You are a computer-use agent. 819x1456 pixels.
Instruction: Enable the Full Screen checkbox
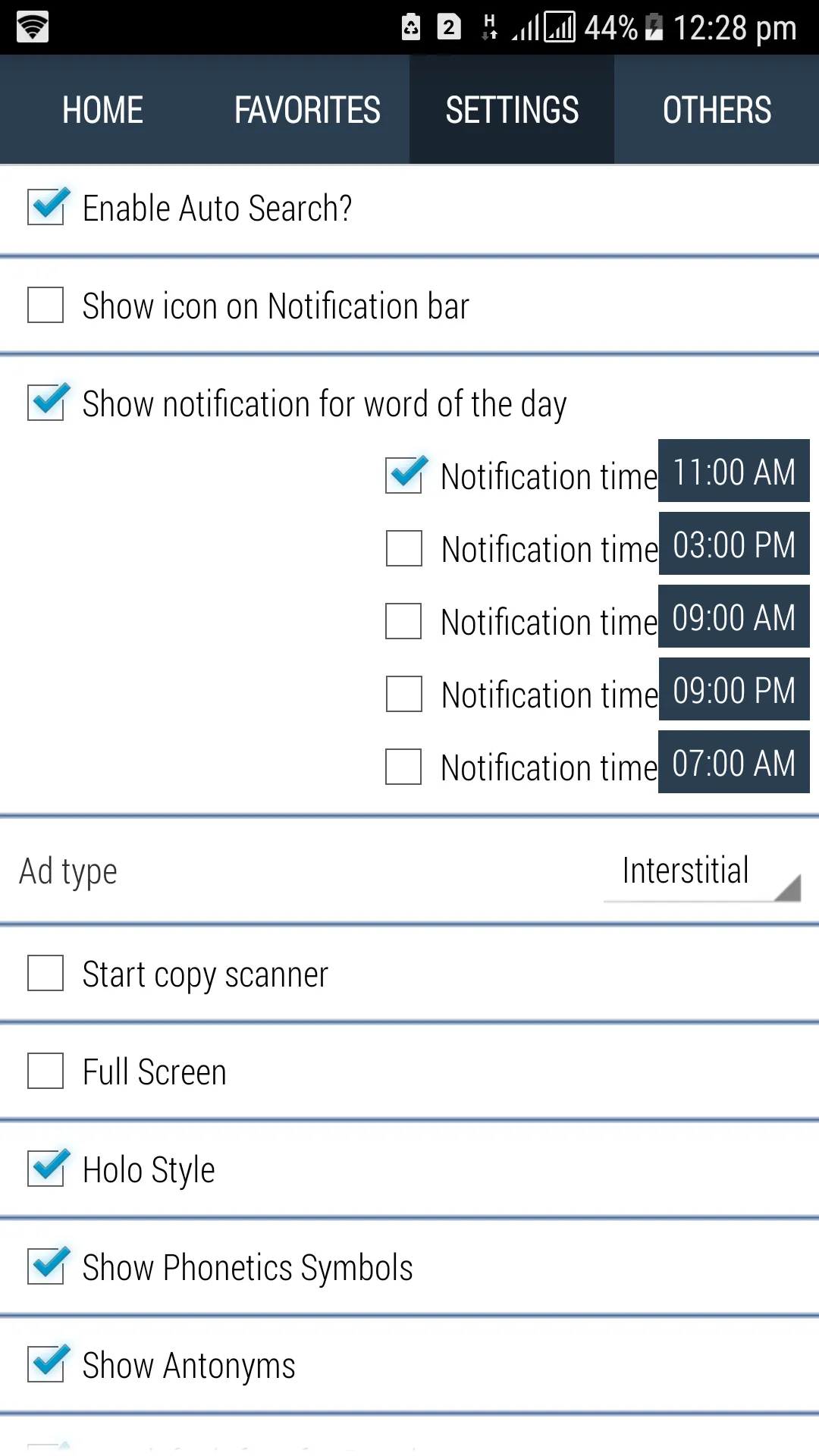[45, 1071]
